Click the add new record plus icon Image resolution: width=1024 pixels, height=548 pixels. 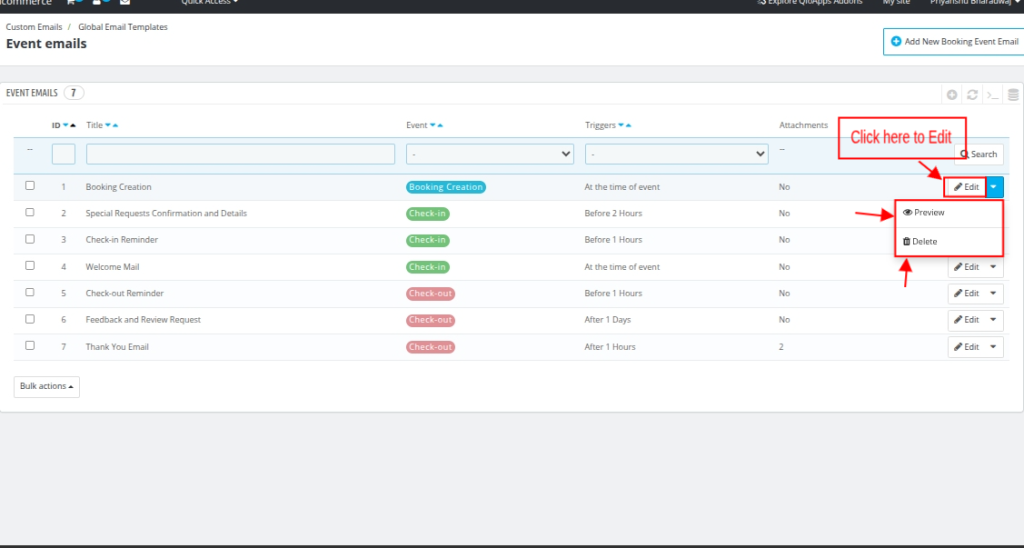point(952,95)
